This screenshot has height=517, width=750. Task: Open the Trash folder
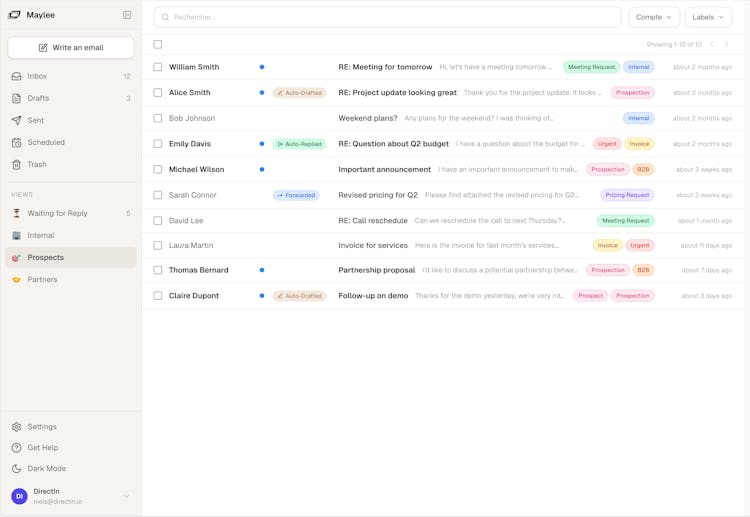pyautogui.click(x=37, y=164)
